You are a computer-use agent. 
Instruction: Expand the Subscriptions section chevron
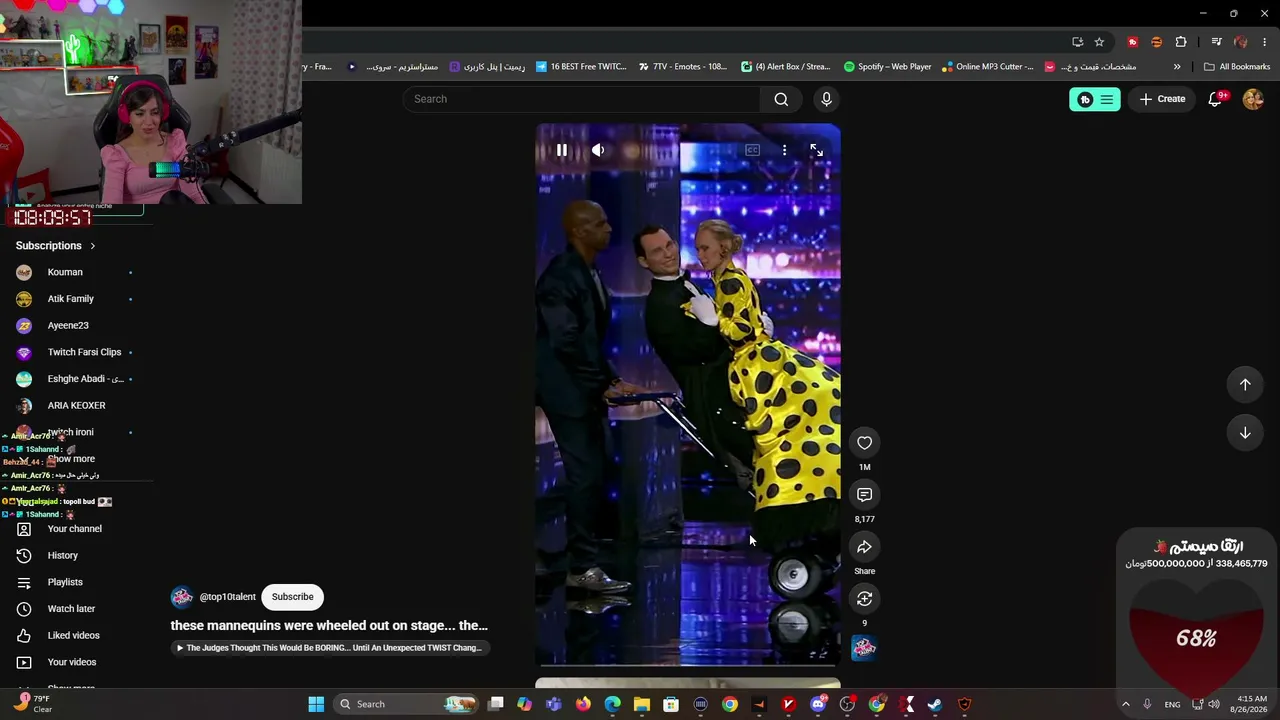(93, 246)
